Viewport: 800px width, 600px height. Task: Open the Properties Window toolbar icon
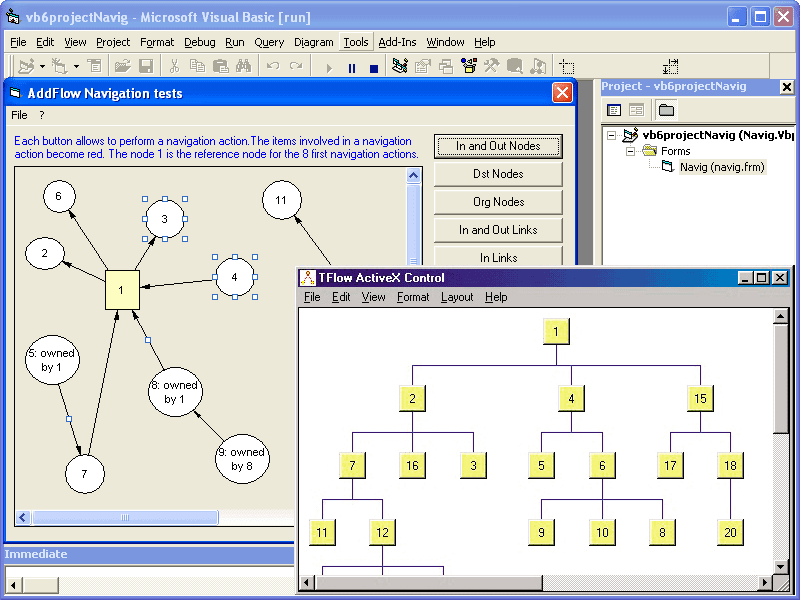[423, 66]
